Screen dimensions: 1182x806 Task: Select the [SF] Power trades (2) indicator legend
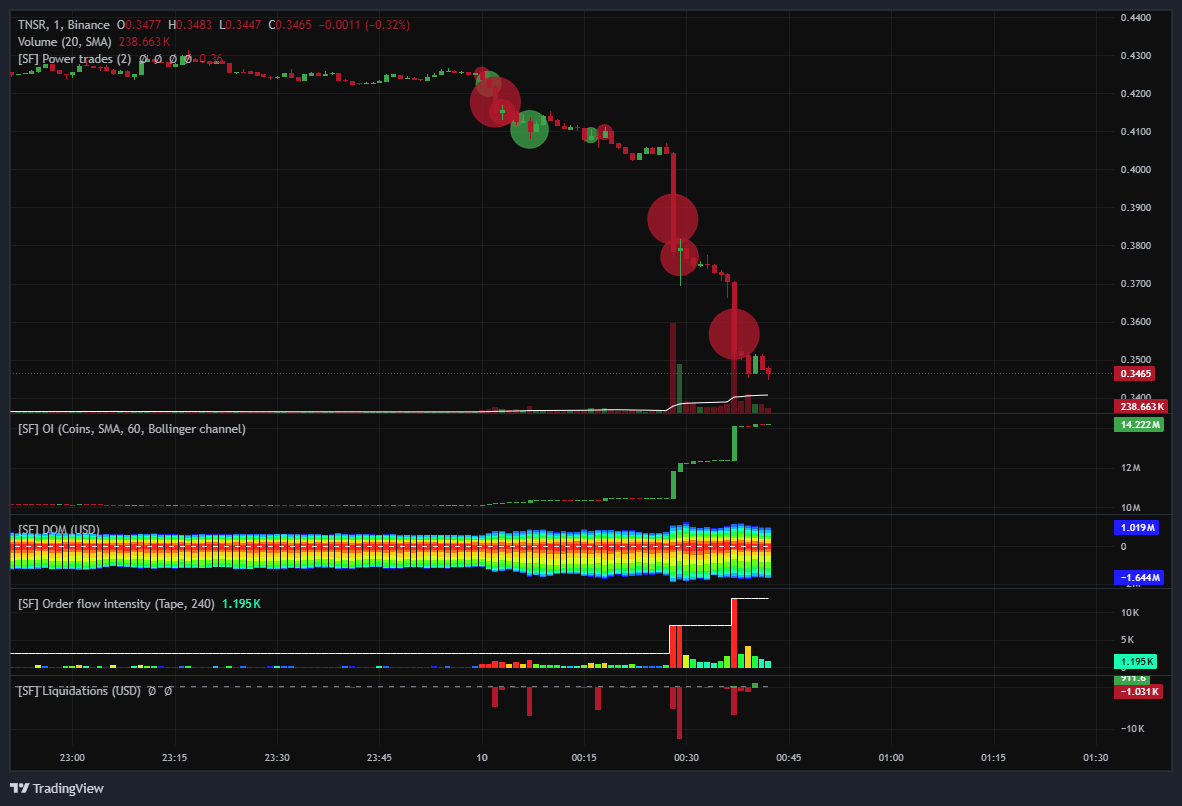(x=75, y=59)
